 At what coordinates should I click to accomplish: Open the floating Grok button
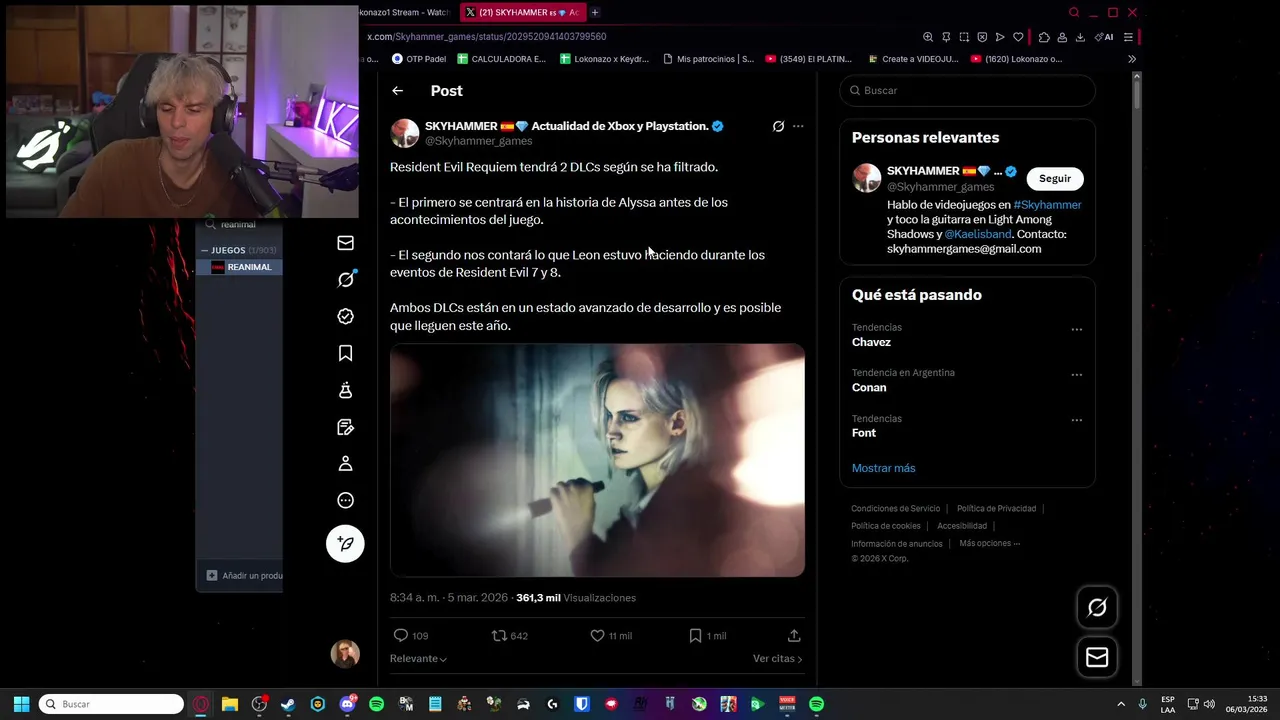point(1097,608)
